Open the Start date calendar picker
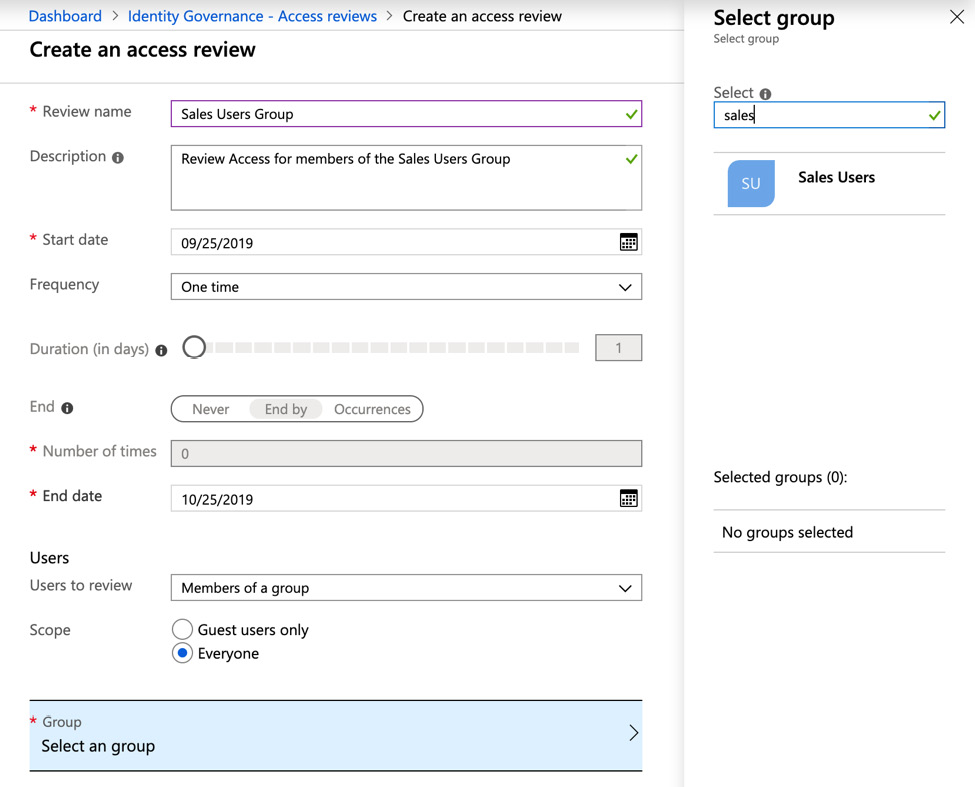 628,242
